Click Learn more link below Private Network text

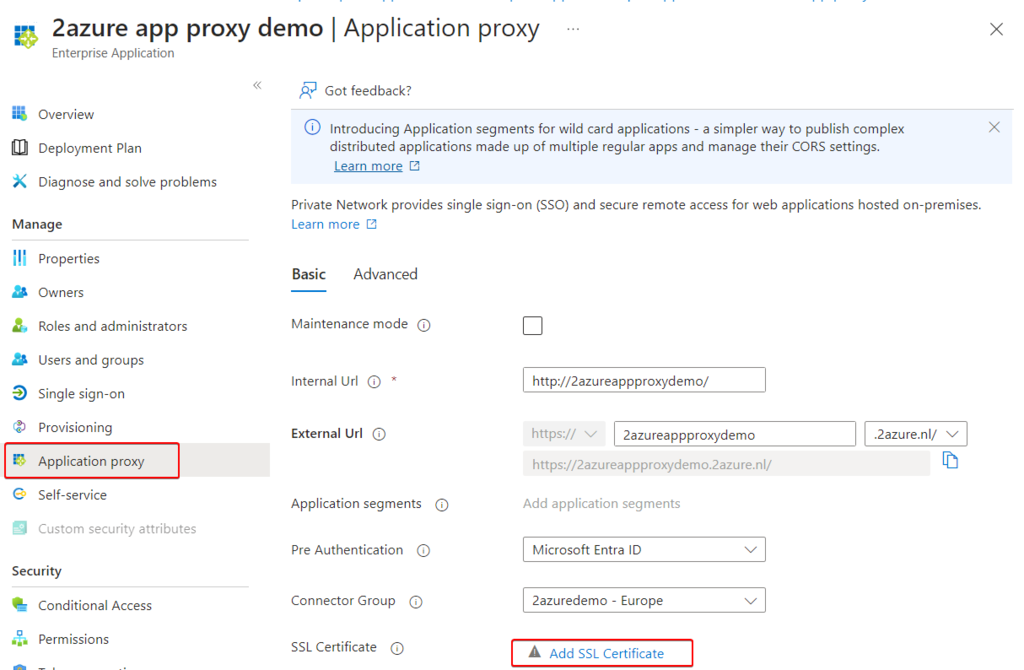(325, 224)
